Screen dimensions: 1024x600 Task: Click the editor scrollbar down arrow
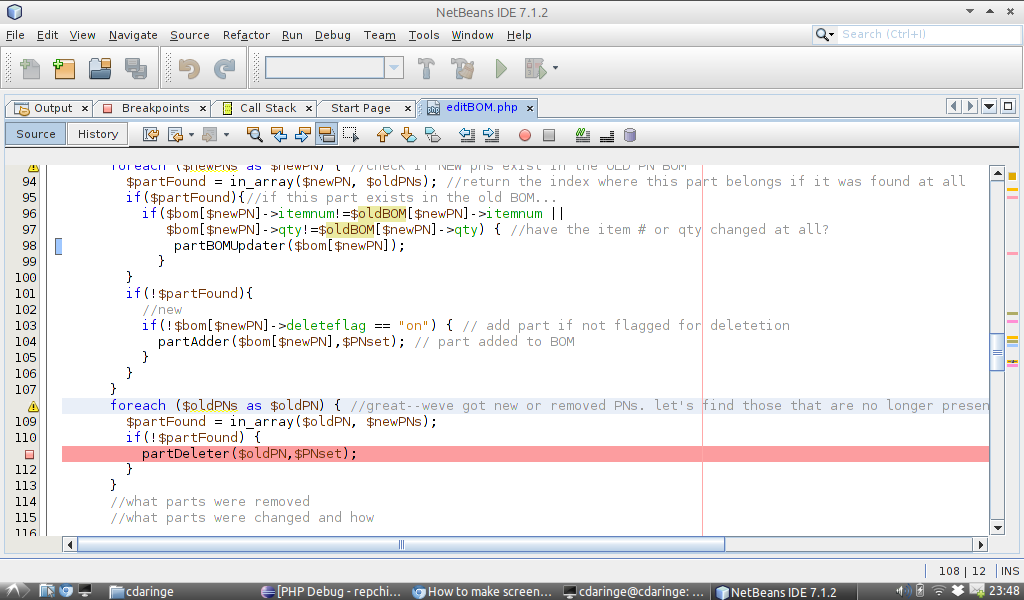coord(997,528)
